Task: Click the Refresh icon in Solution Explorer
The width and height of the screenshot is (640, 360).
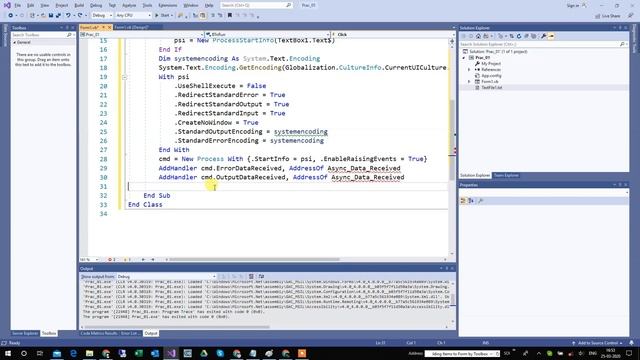Action: pos(519,36)
